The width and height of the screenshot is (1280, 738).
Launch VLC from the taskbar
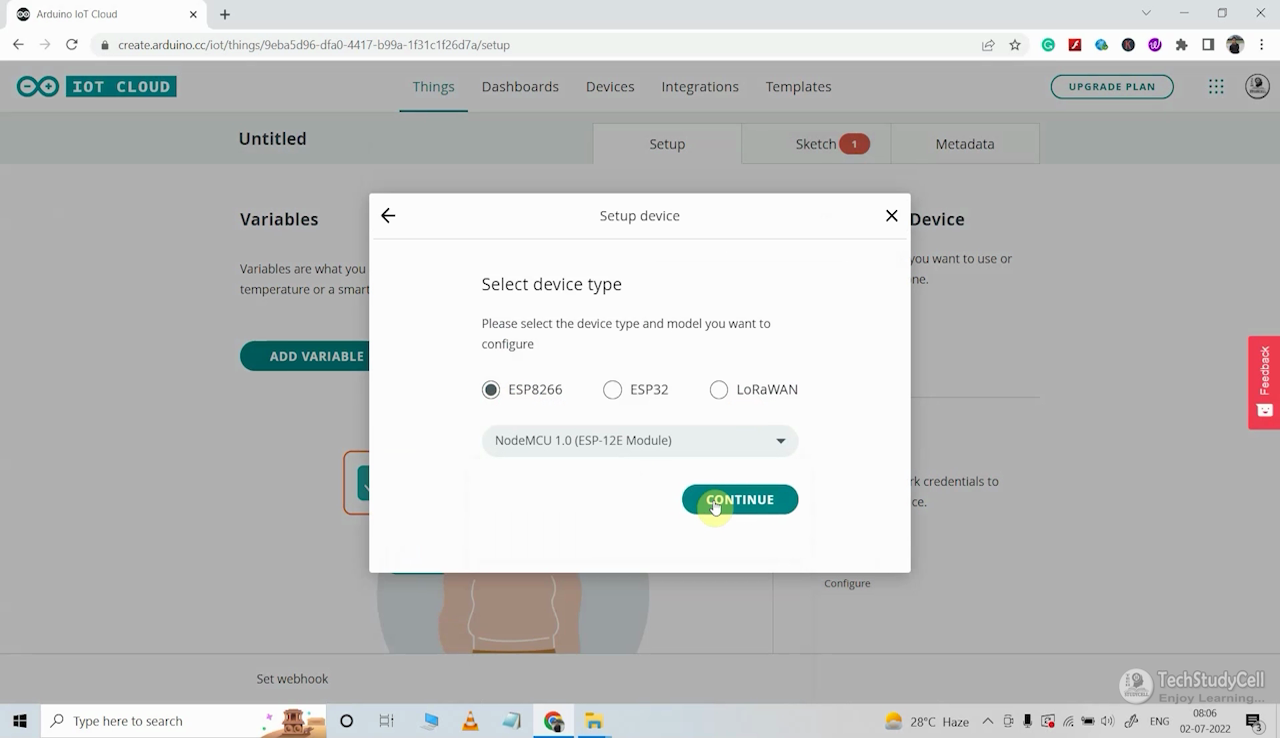pos(470,721)
